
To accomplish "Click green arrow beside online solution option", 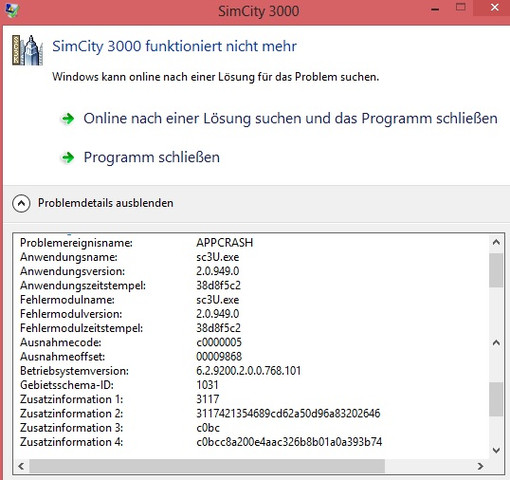I will pos(68,118).
